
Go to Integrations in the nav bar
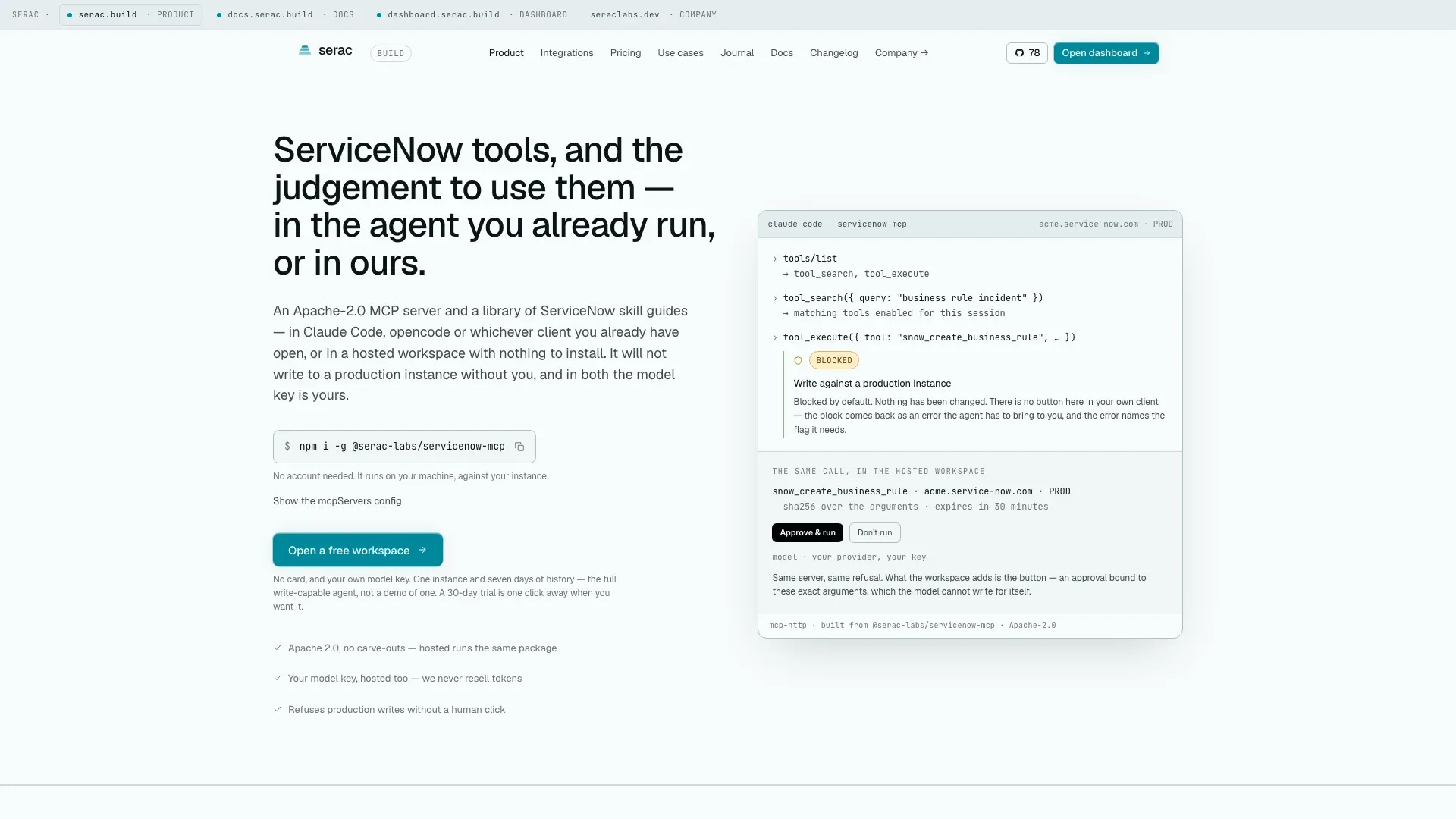coord(566,53)
